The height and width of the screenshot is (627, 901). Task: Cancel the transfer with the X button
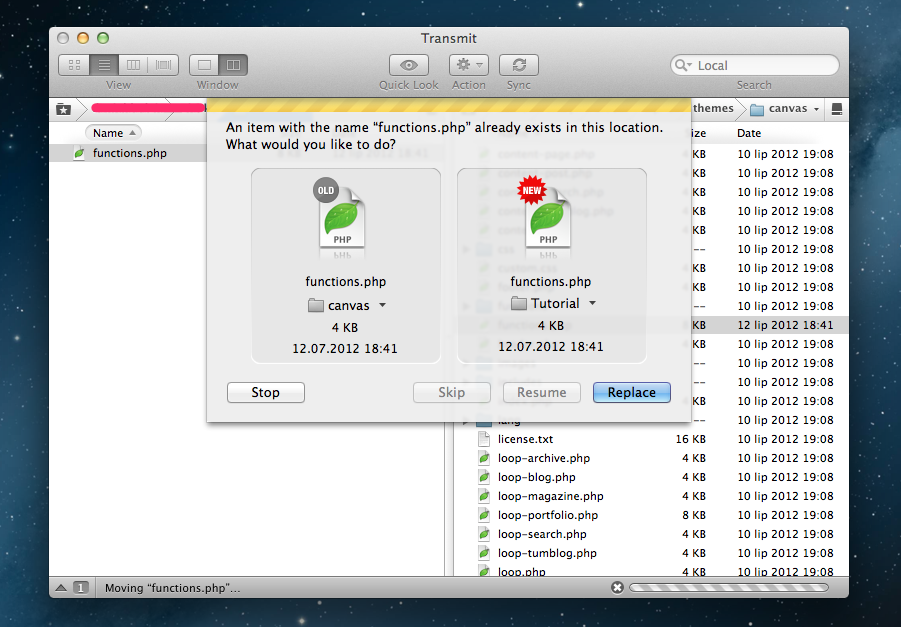click(x=618, y=587)
